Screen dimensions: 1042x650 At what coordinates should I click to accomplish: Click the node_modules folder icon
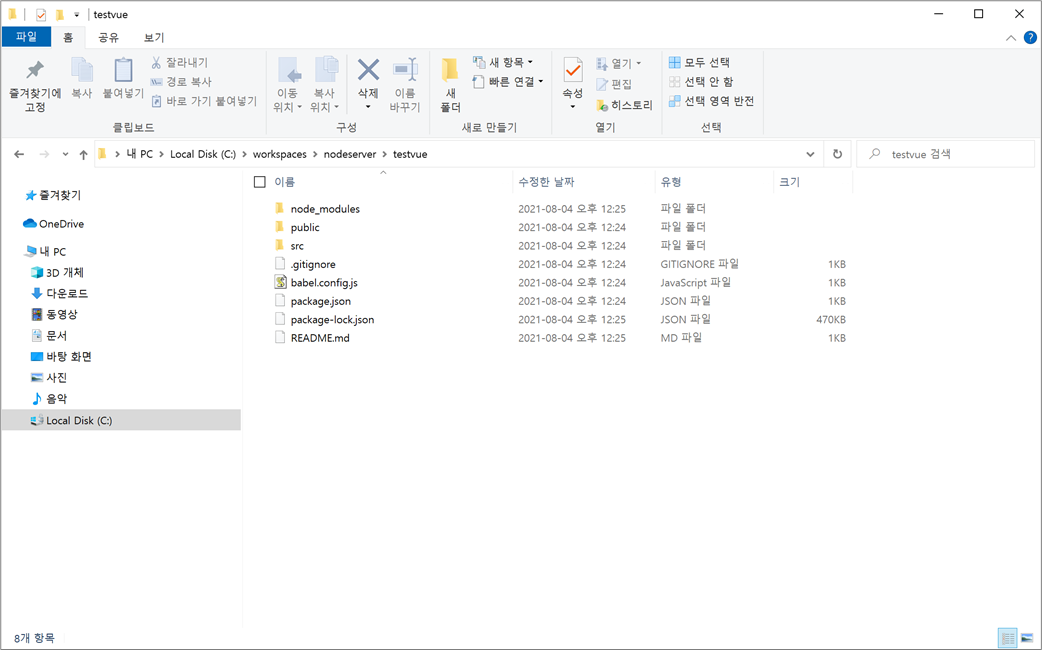point(280,209)
